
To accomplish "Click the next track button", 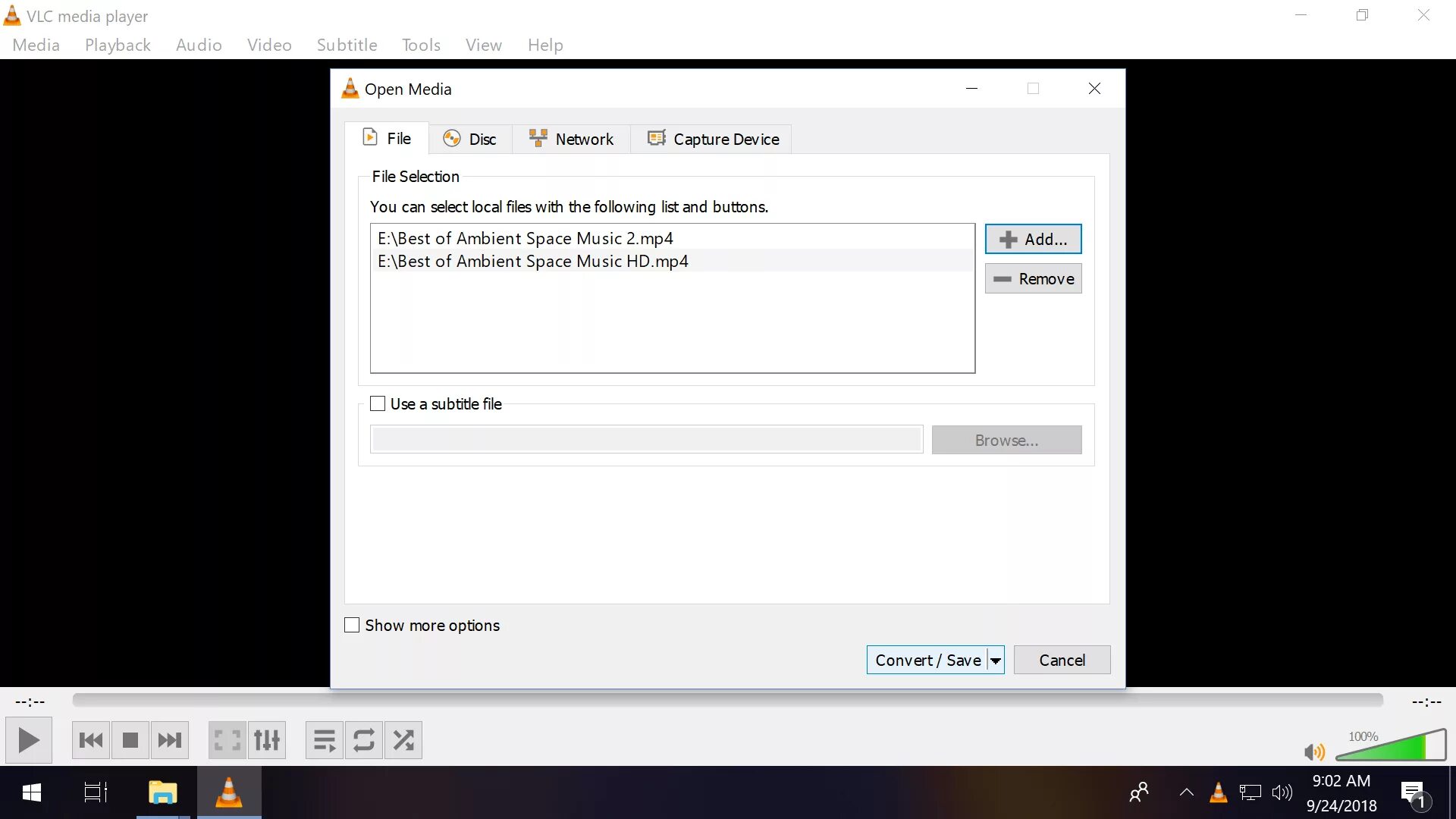I will 170,740.
